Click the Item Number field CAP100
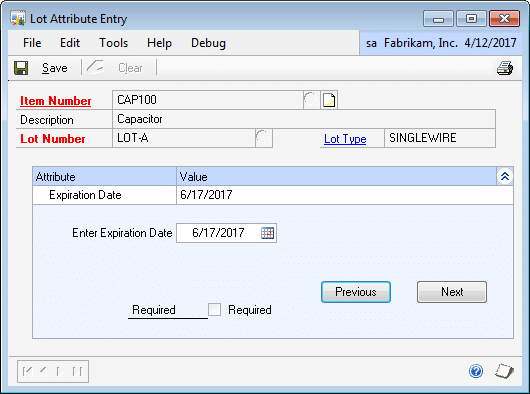The width and height of the screenshot is (530, 394). coord(208,100)
